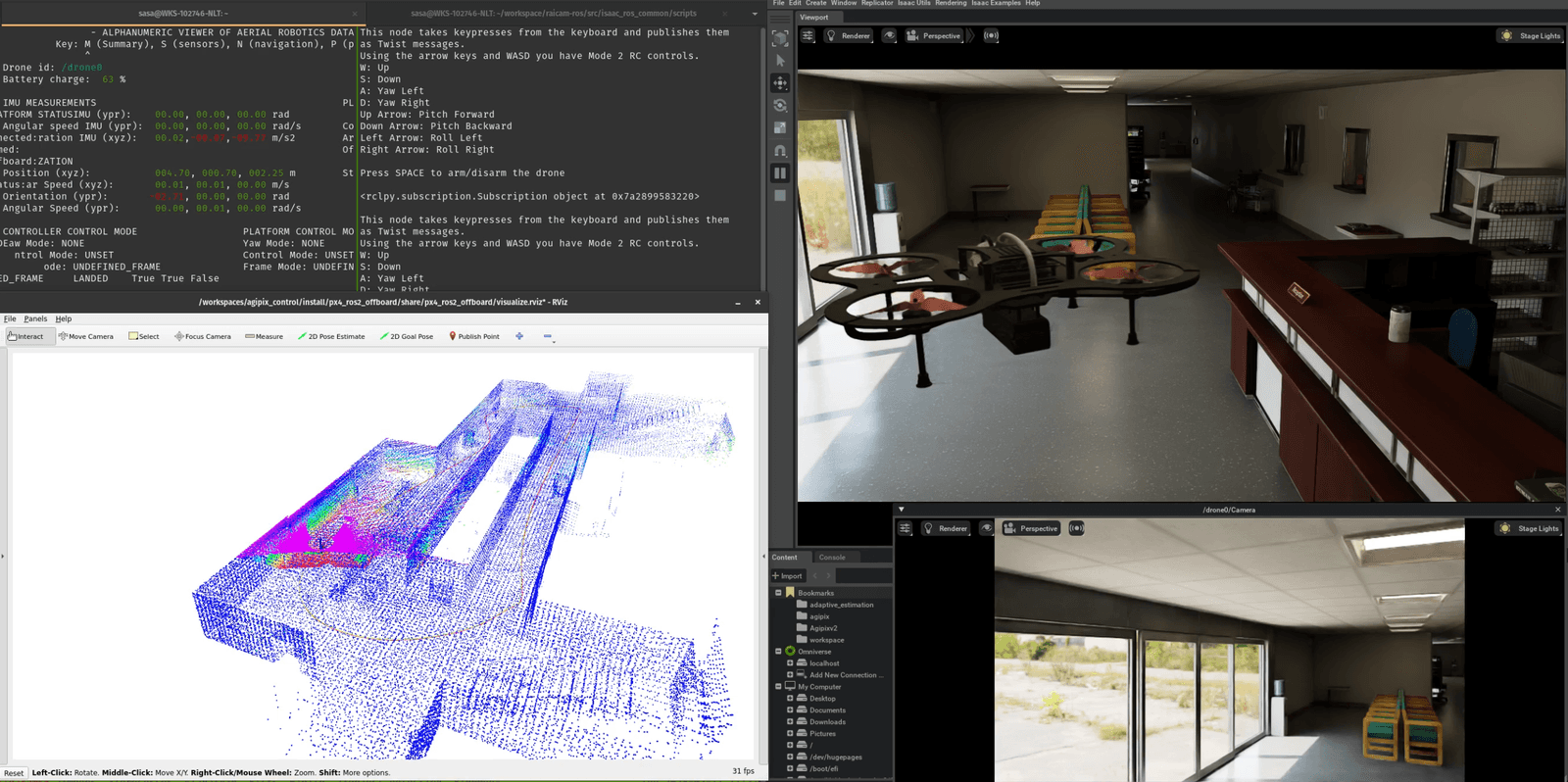Click the blue plus add-tool icon in RViz
The height and width of the screenshot is (782, 1568).
click(519, 336)
